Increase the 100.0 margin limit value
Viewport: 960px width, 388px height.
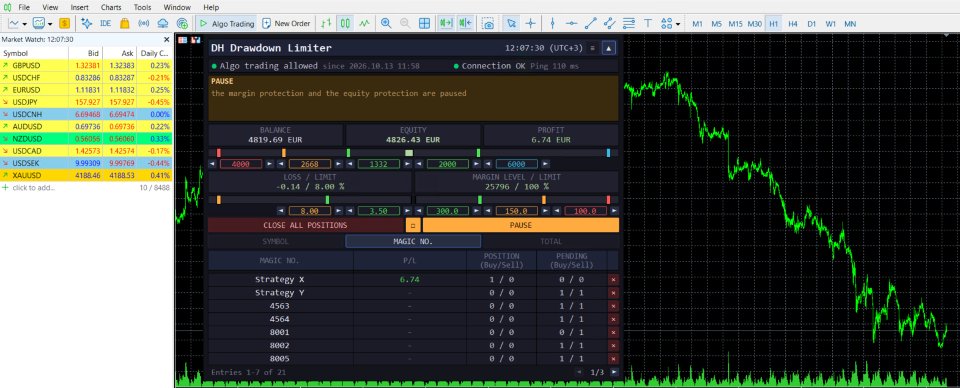[x=614, y=211]
